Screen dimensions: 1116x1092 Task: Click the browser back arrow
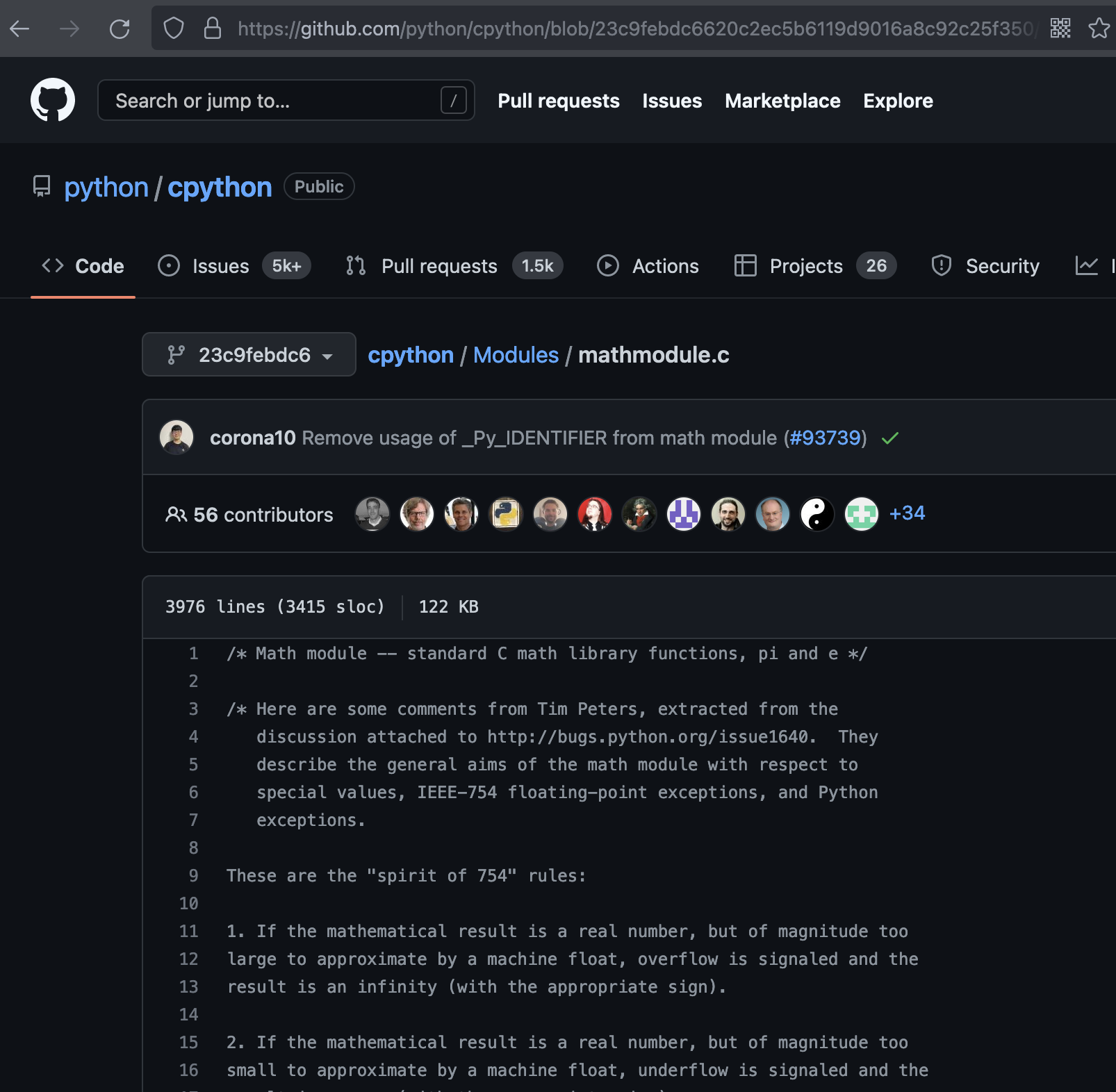pyautogui.click(x=19, y=28)
